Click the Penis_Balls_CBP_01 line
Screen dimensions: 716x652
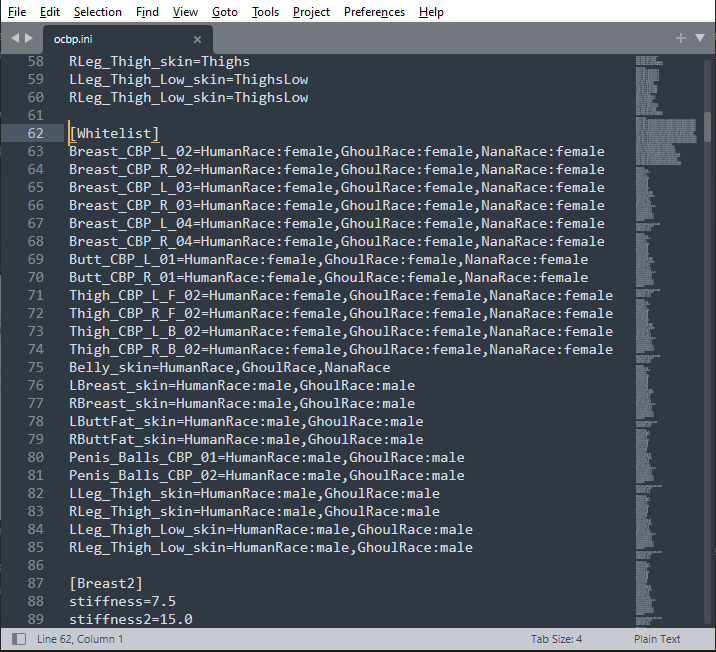click(x=267, y=457)
